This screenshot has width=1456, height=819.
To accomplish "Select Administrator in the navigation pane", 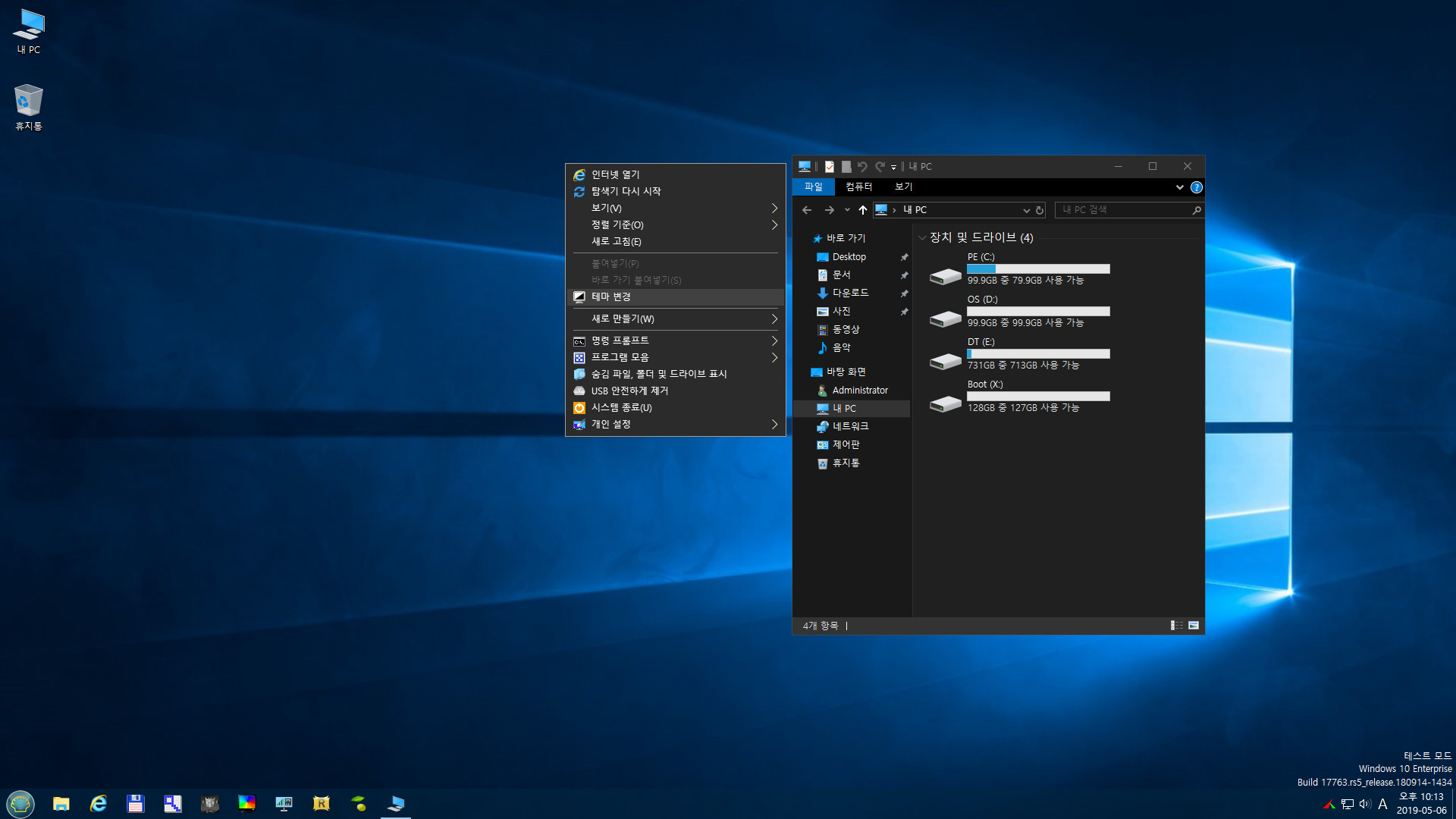I will [851, 391].
